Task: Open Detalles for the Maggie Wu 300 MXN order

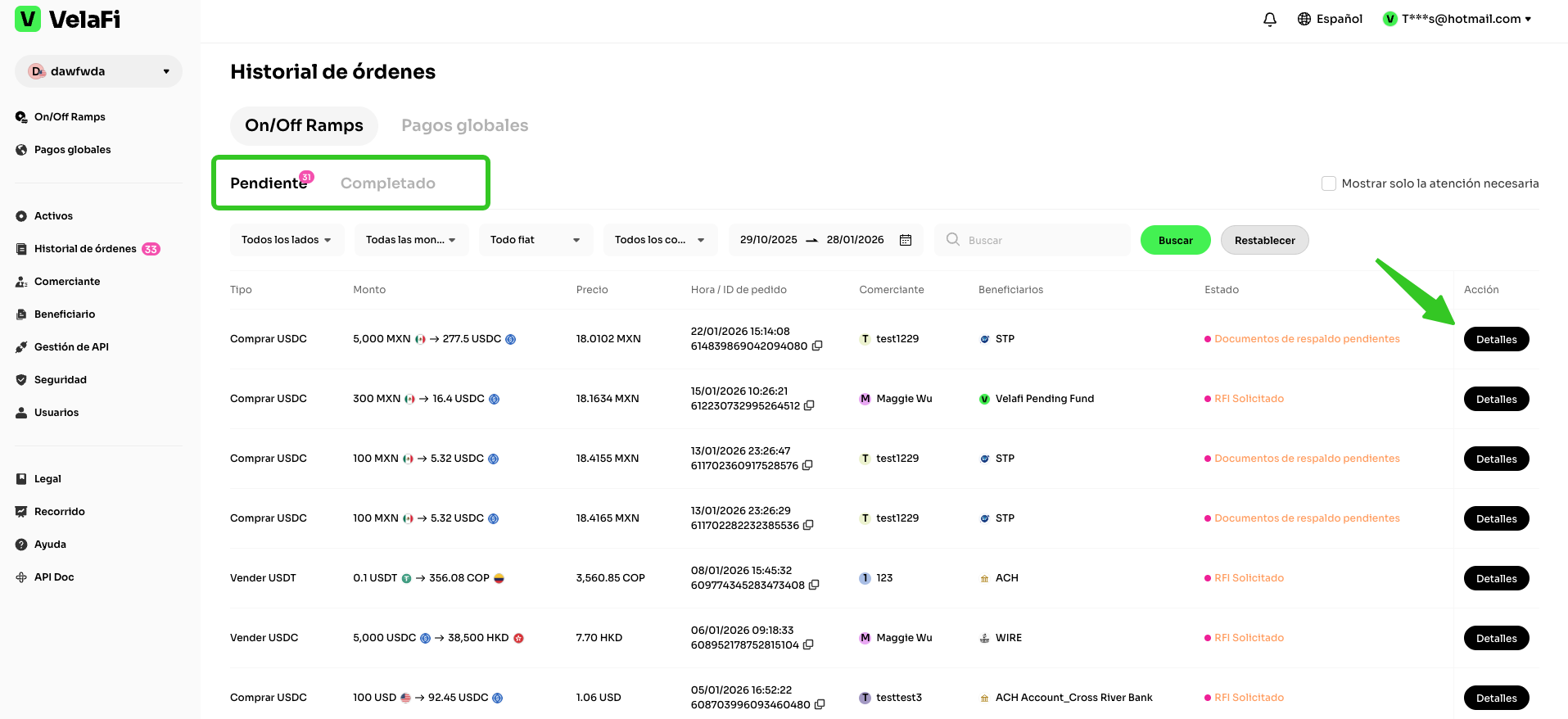Action: [x=1496, y=400]
